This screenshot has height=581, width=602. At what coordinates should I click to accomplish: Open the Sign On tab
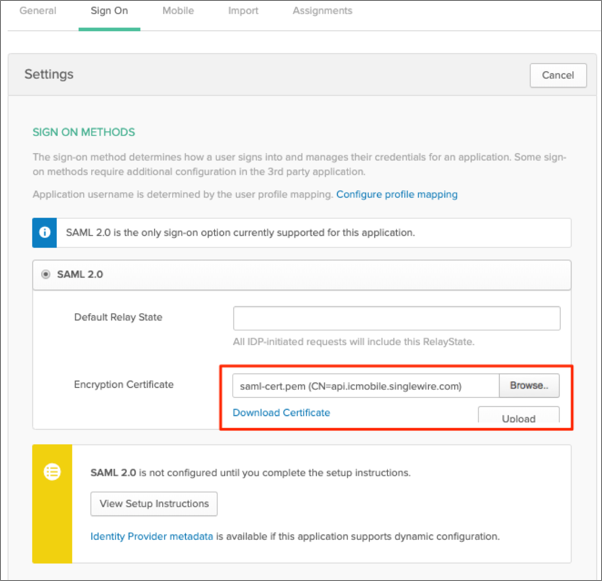pos(111,11)
